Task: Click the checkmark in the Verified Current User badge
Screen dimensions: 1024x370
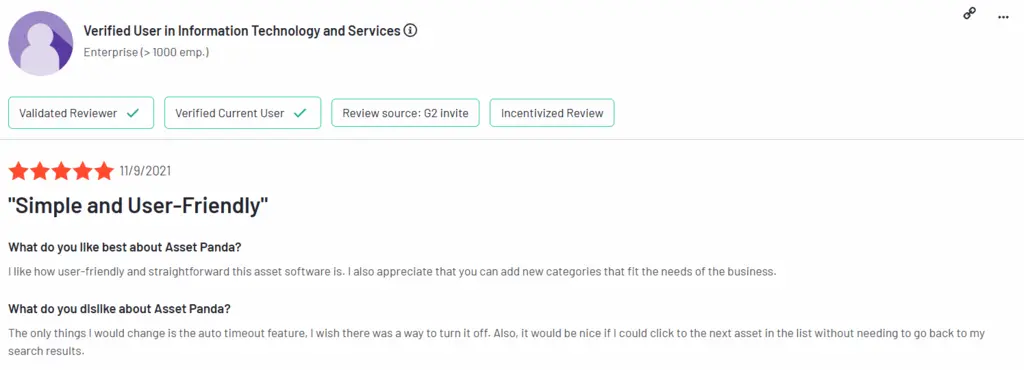Action: [x=300, y=113]
